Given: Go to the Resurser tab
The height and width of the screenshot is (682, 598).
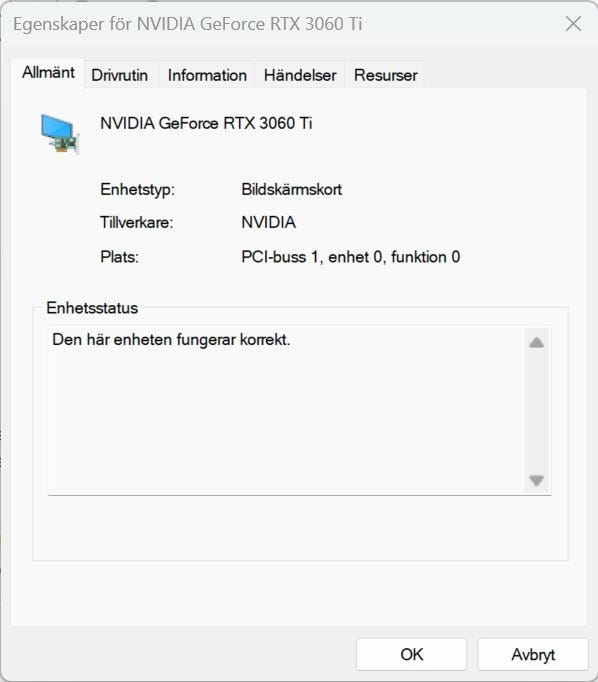Looking at the screenshot, I should (385, 75).
